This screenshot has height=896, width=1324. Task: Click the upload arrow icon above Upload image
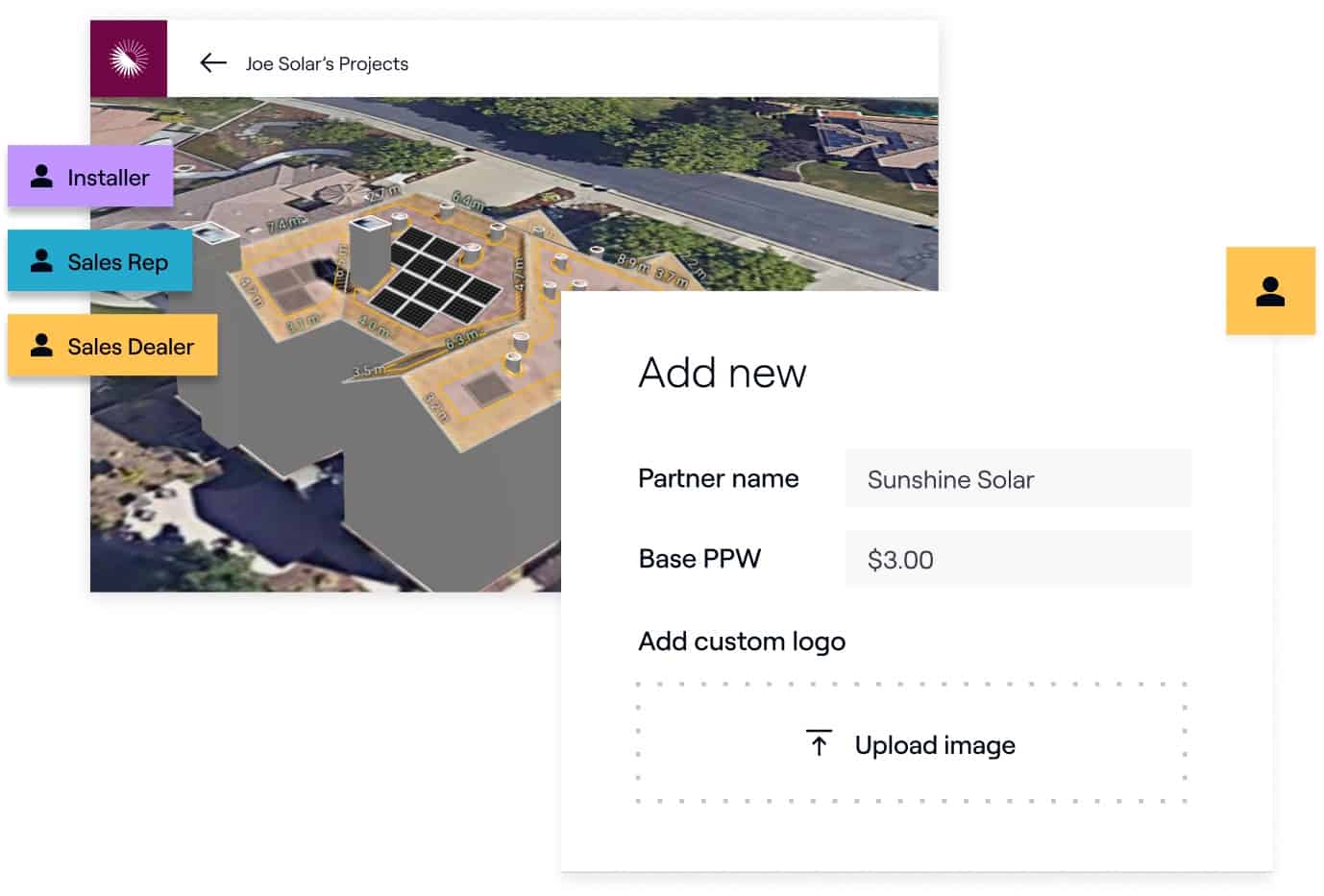(819, 742)
